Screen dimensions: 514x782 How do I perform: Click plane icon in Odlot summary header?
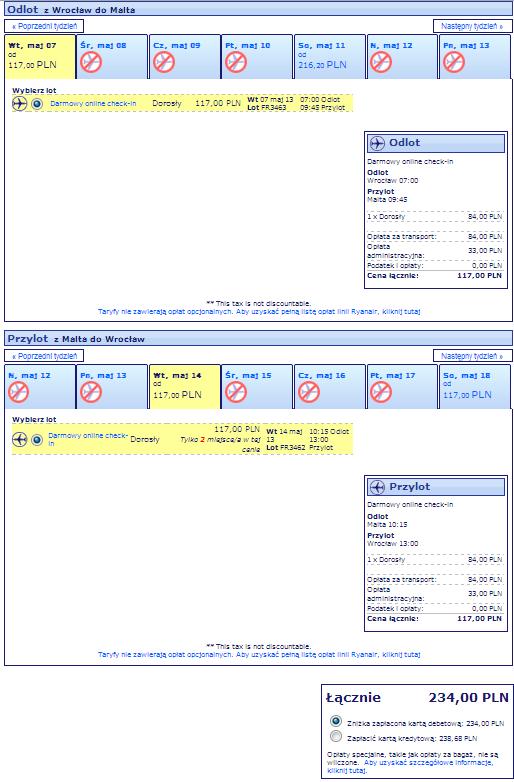pos(377,143)
